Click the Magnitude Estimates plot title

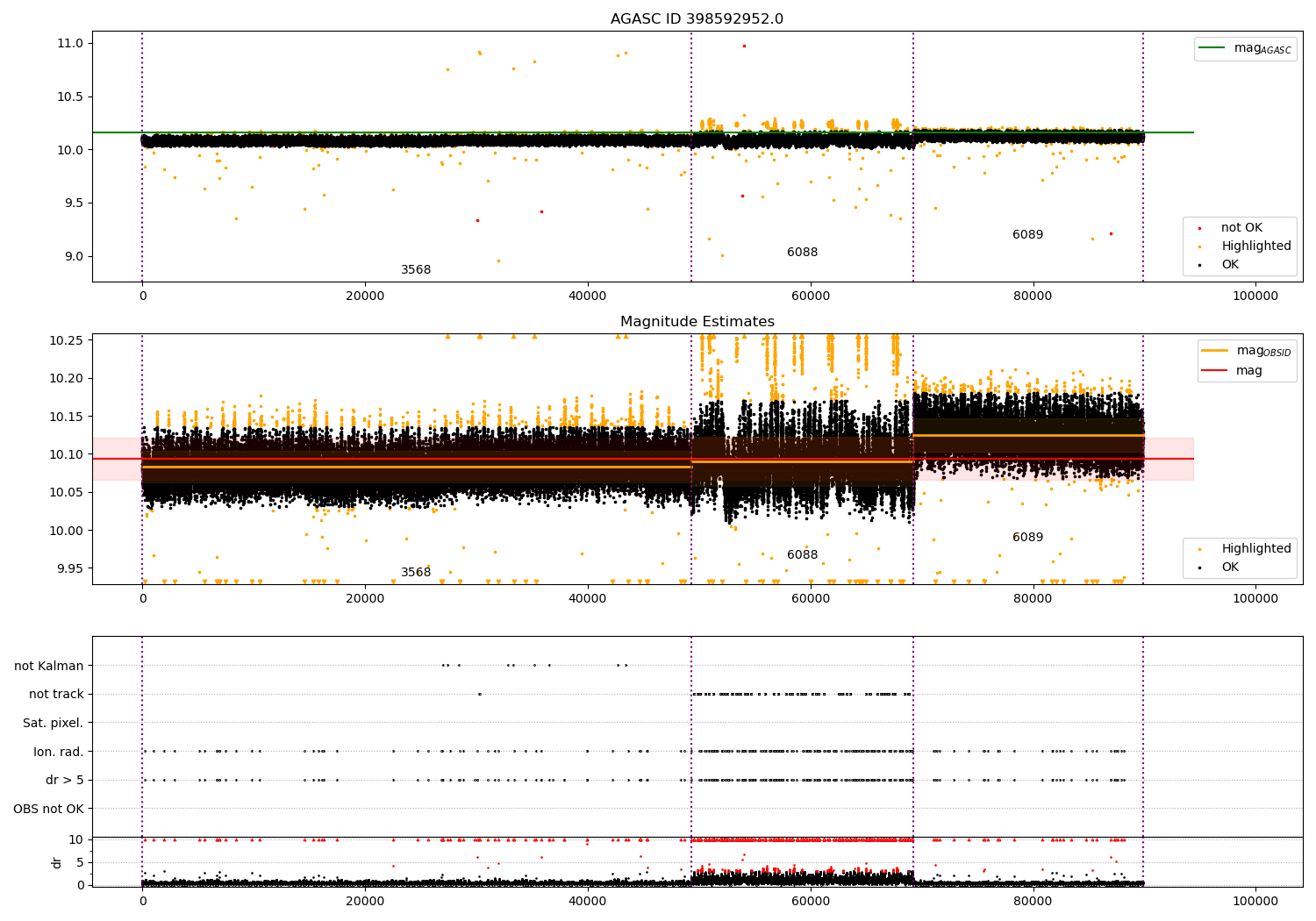click(697, 322)
